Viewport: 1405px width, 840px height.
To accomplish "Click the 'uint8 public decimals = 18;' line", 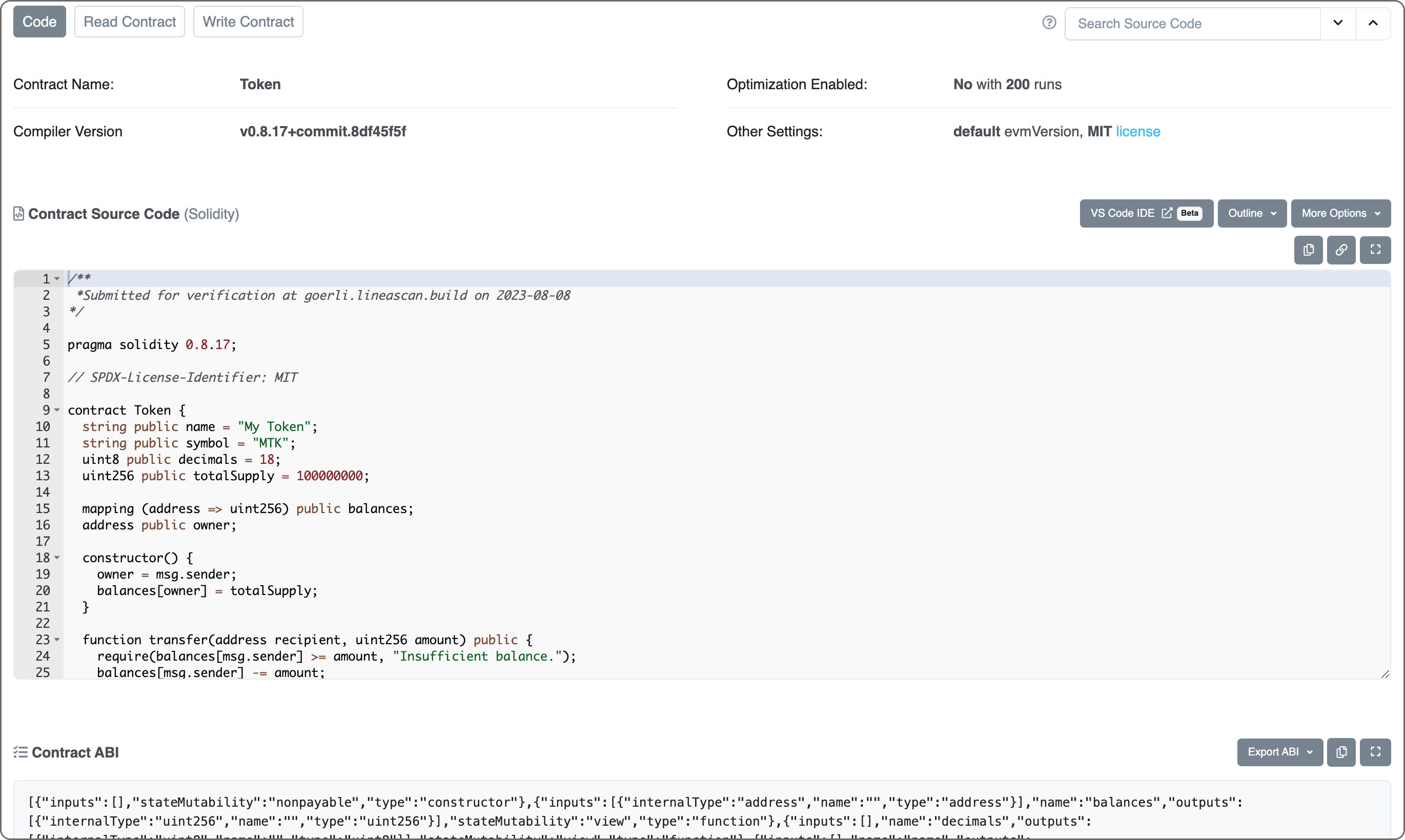I will point(181,459).
